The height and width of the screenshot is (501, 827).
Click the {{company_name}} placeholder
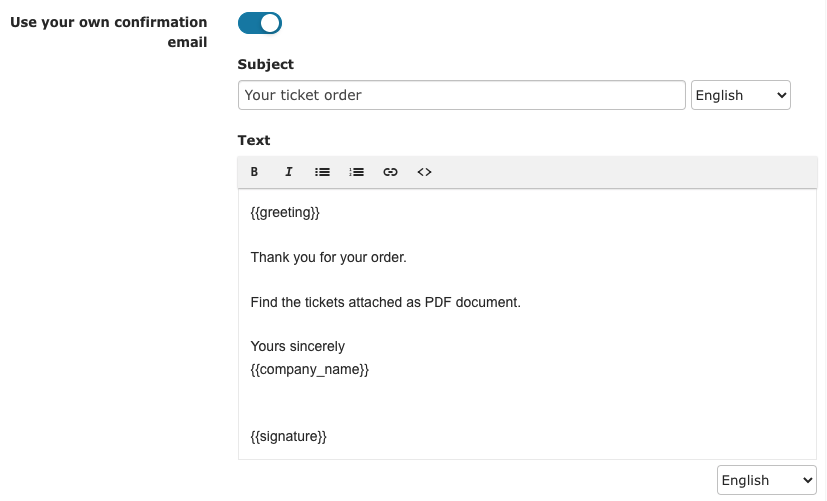[x=310, y=369]
